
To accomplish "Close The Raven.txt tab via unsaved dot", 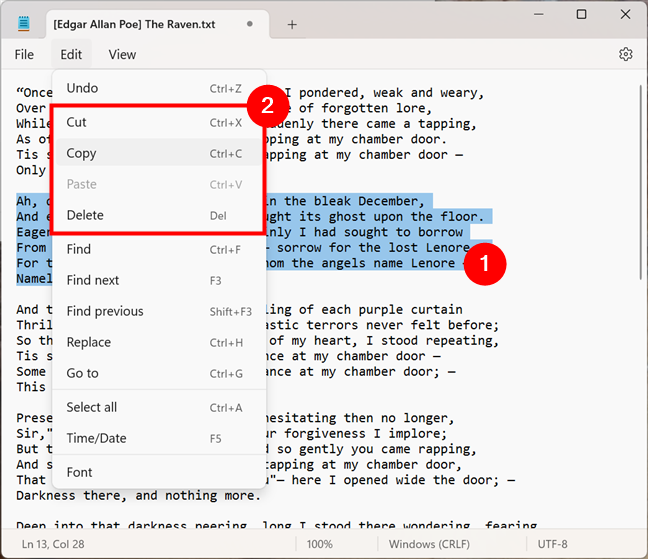I will click(x=250, y=24).
